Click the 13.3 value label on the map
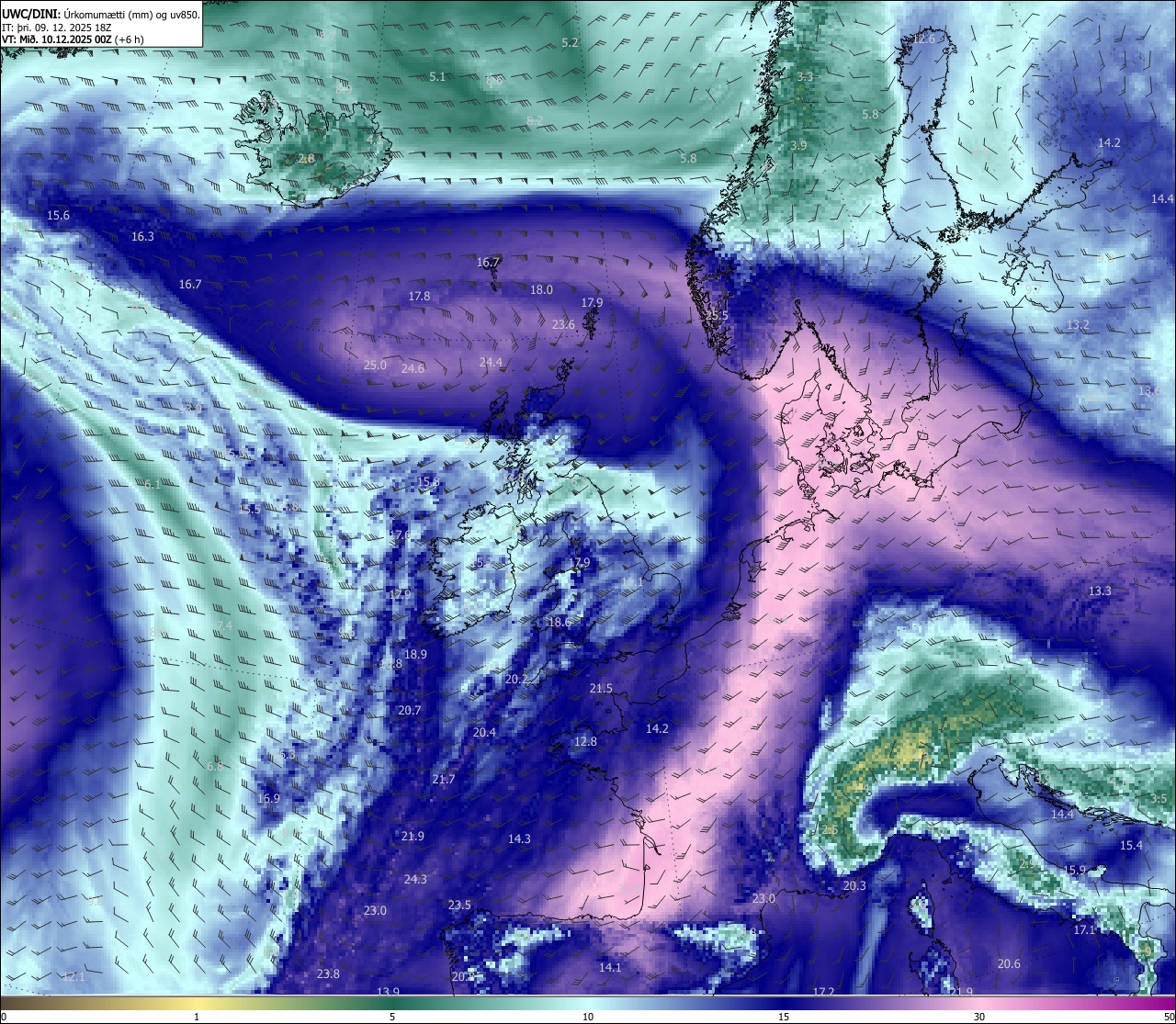This screenshot has height=1024, width=1176. click(1100, 591)
